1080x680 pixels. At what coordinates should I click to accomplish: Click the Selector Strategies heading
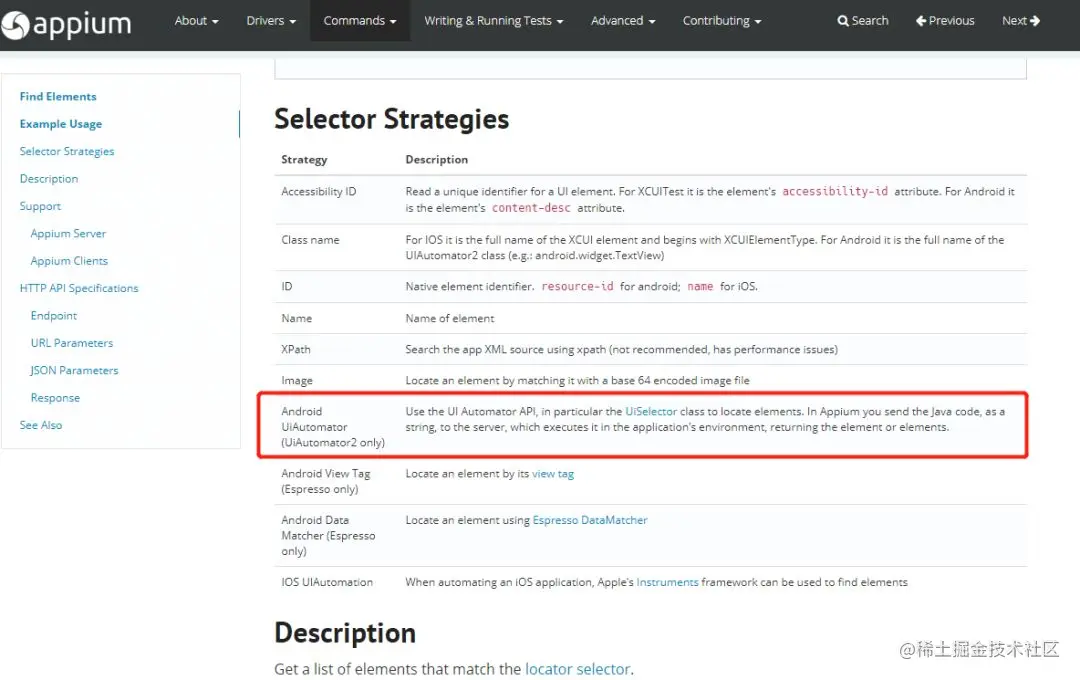click(391, 119)
